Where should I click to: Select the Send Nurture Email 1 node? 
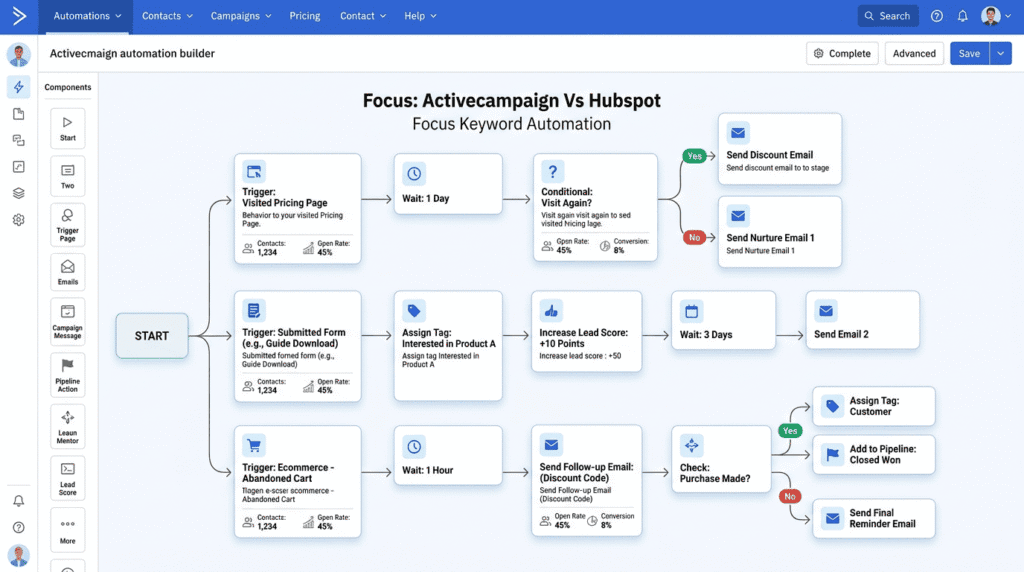coord(780,232)
